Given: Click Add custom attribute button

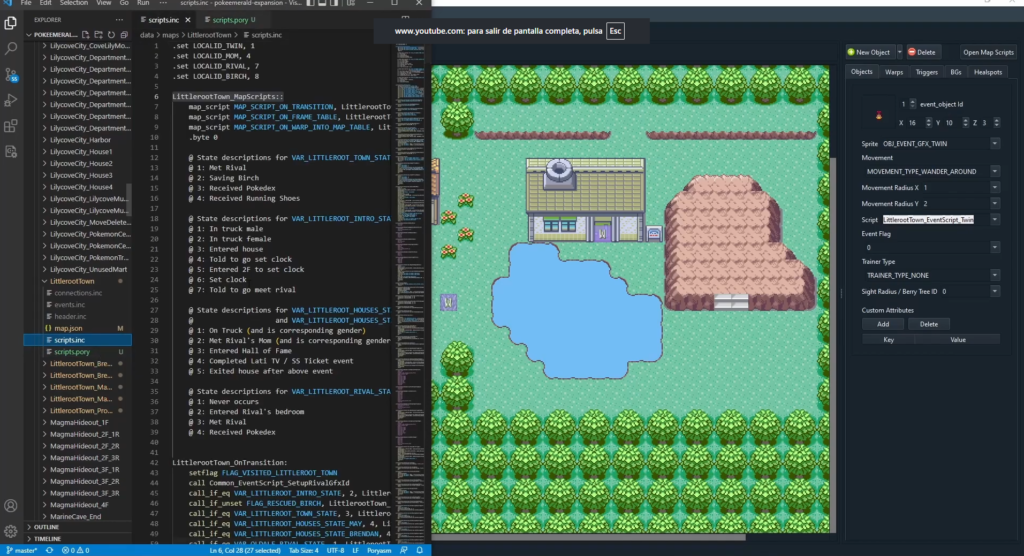Looking at the screenshot, I should (882, 324).
